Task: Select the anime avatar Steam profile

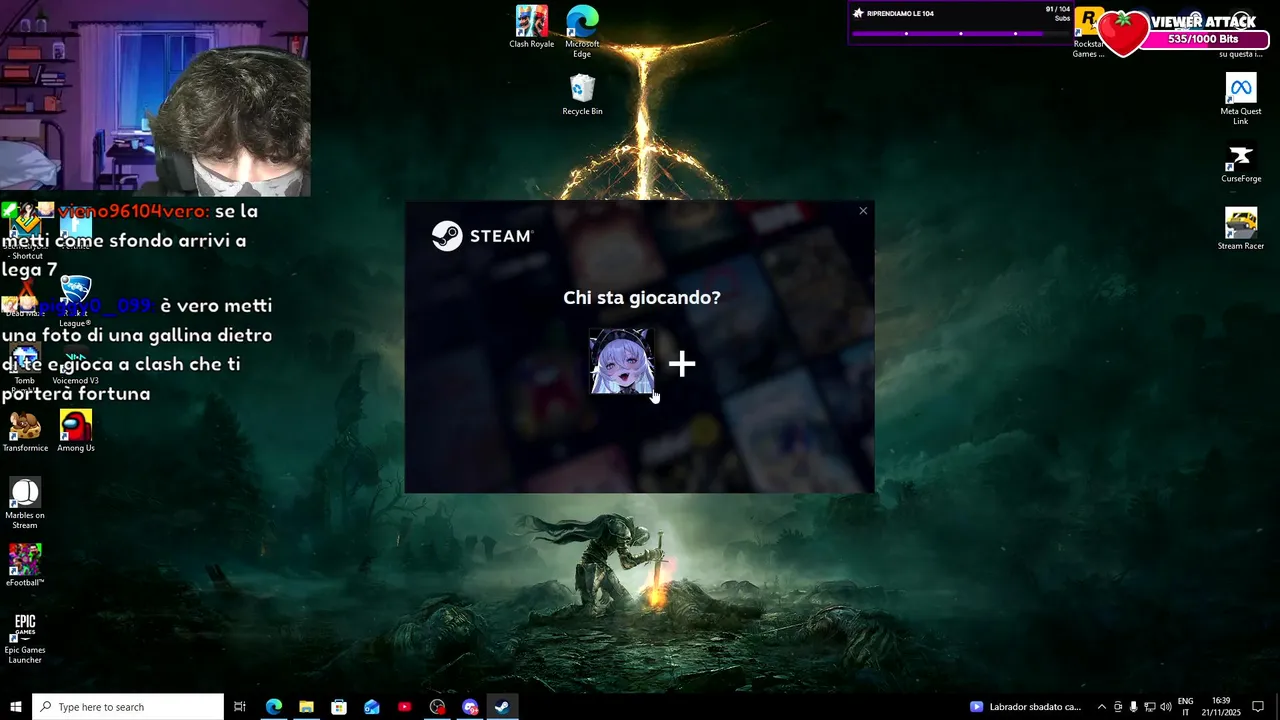Action: coord(622,361)
